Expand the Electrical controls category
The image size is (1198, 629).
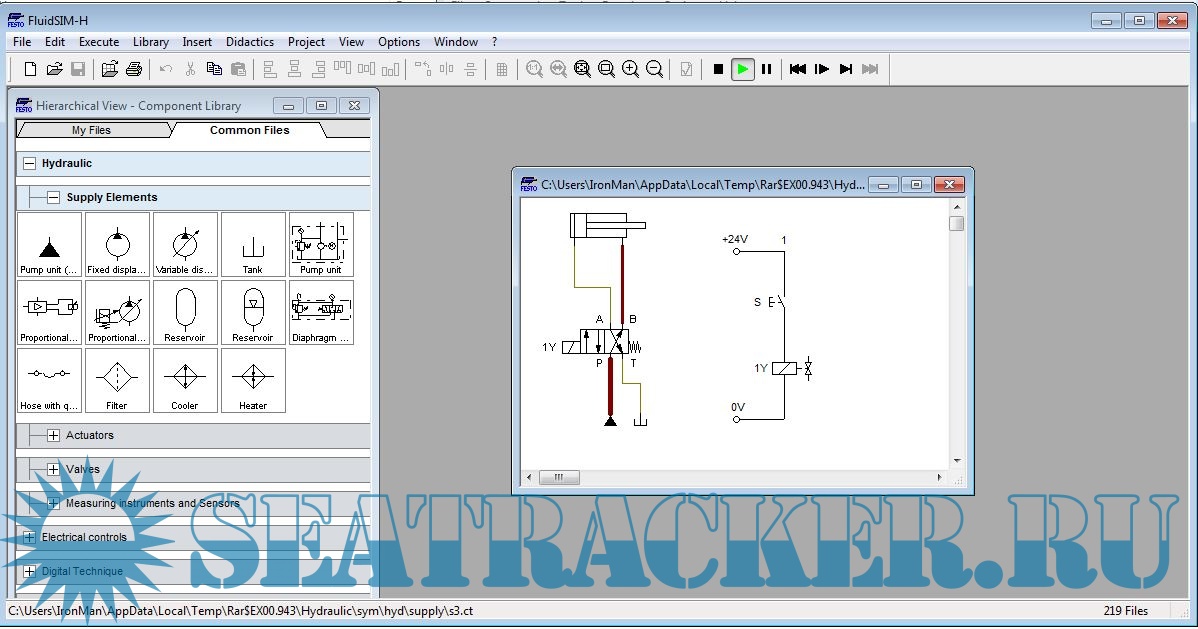[29, 537]
